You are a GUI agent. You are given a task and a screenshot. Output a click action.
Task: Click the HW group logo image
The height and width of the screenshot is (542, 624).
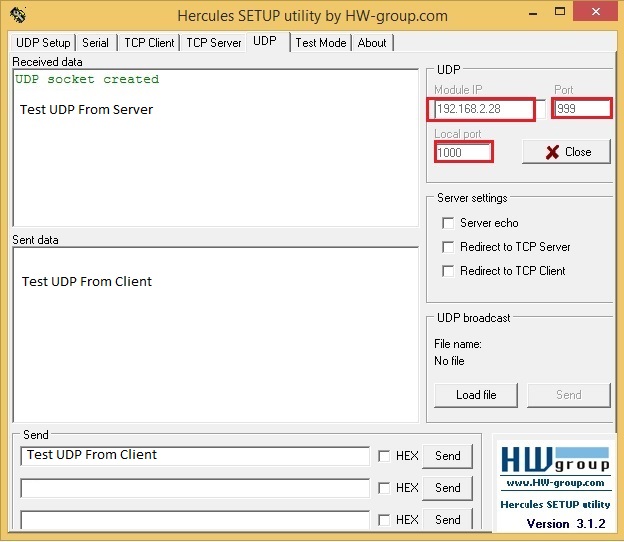coord(555,460)
